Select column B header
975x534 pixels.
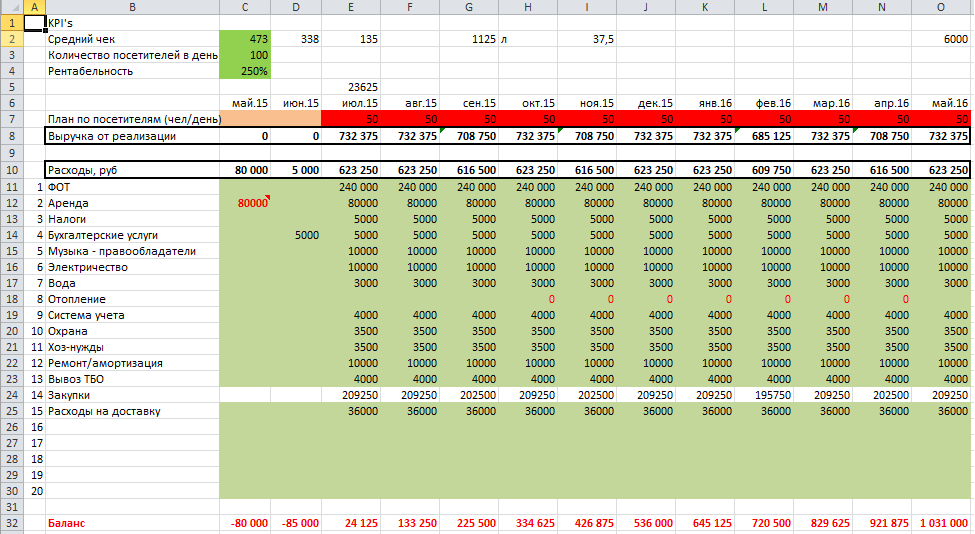click(x=132, y=7)
